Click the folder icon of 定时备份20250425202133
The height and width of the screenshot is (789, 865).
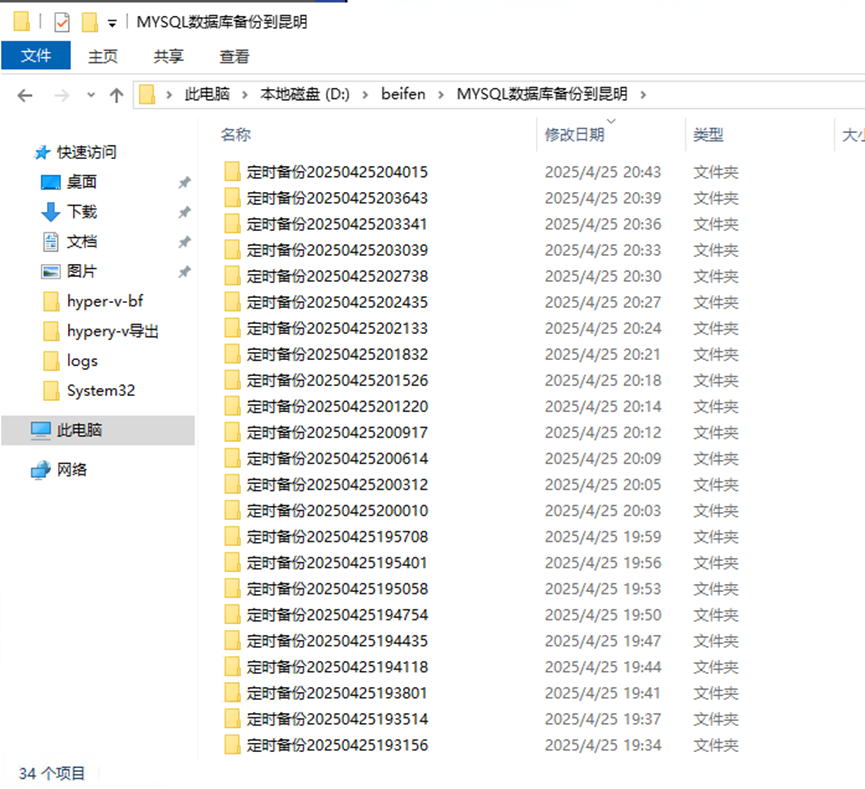pos(232,328)
